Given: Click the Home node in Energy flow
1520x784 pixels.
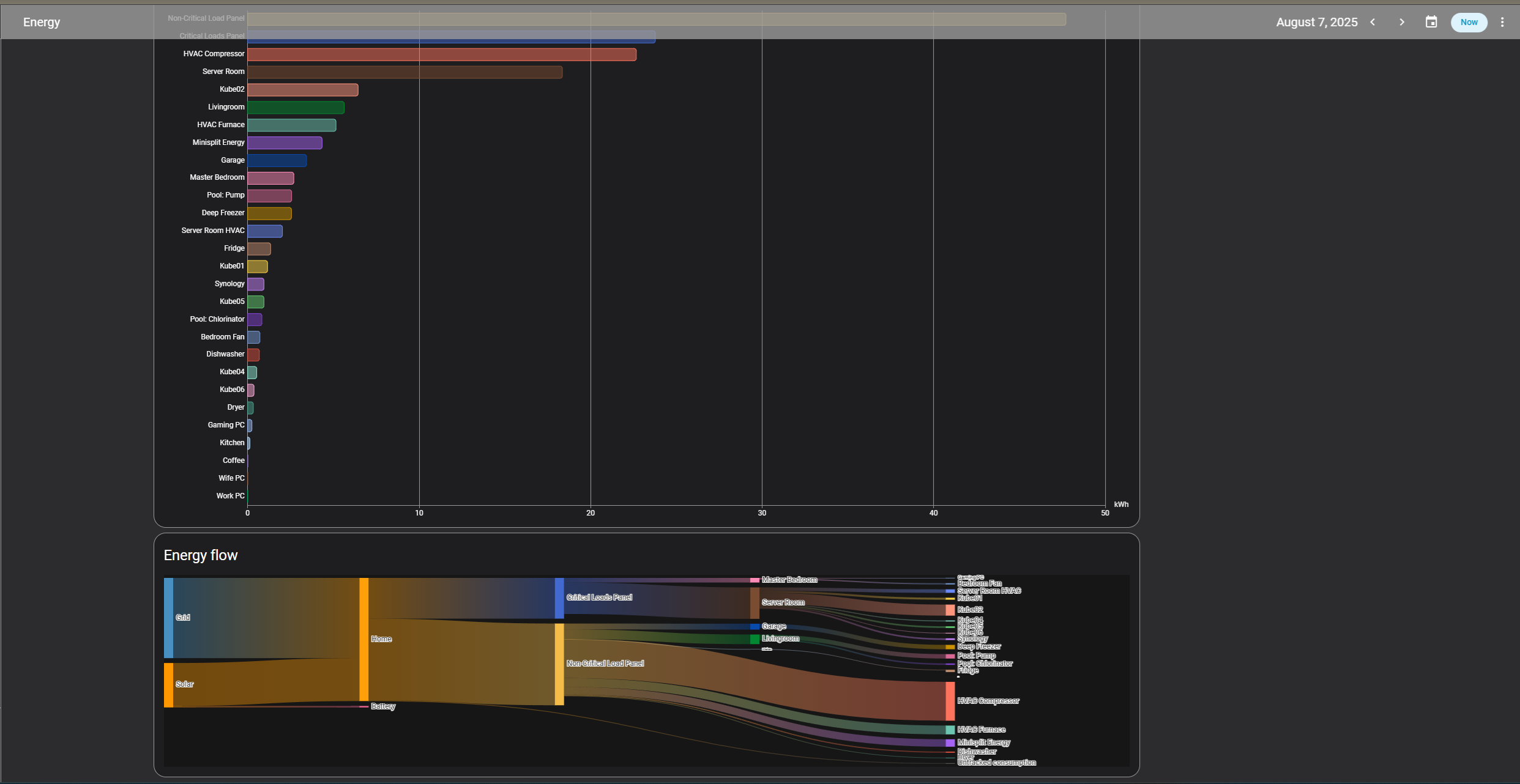Looking at the screenshot, I should pos(363,639).
